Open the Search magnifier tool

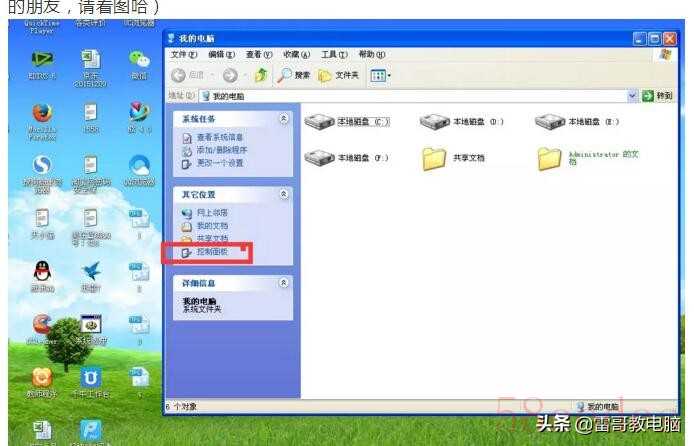click(x=293, y=75)
